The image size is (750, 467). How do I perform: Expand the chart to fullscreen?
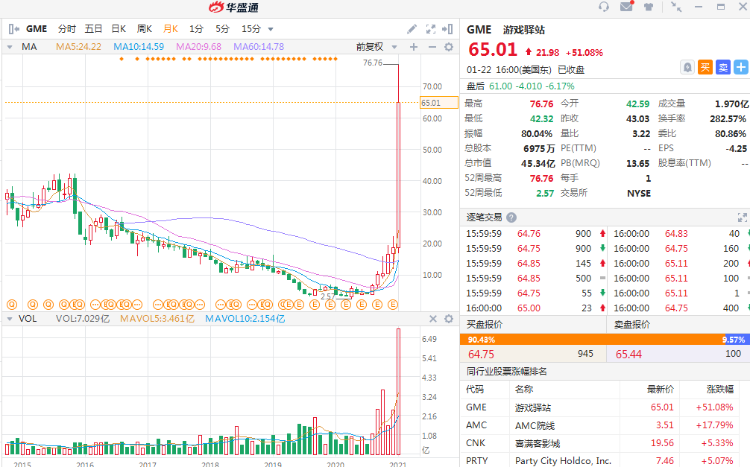[430, 29]
